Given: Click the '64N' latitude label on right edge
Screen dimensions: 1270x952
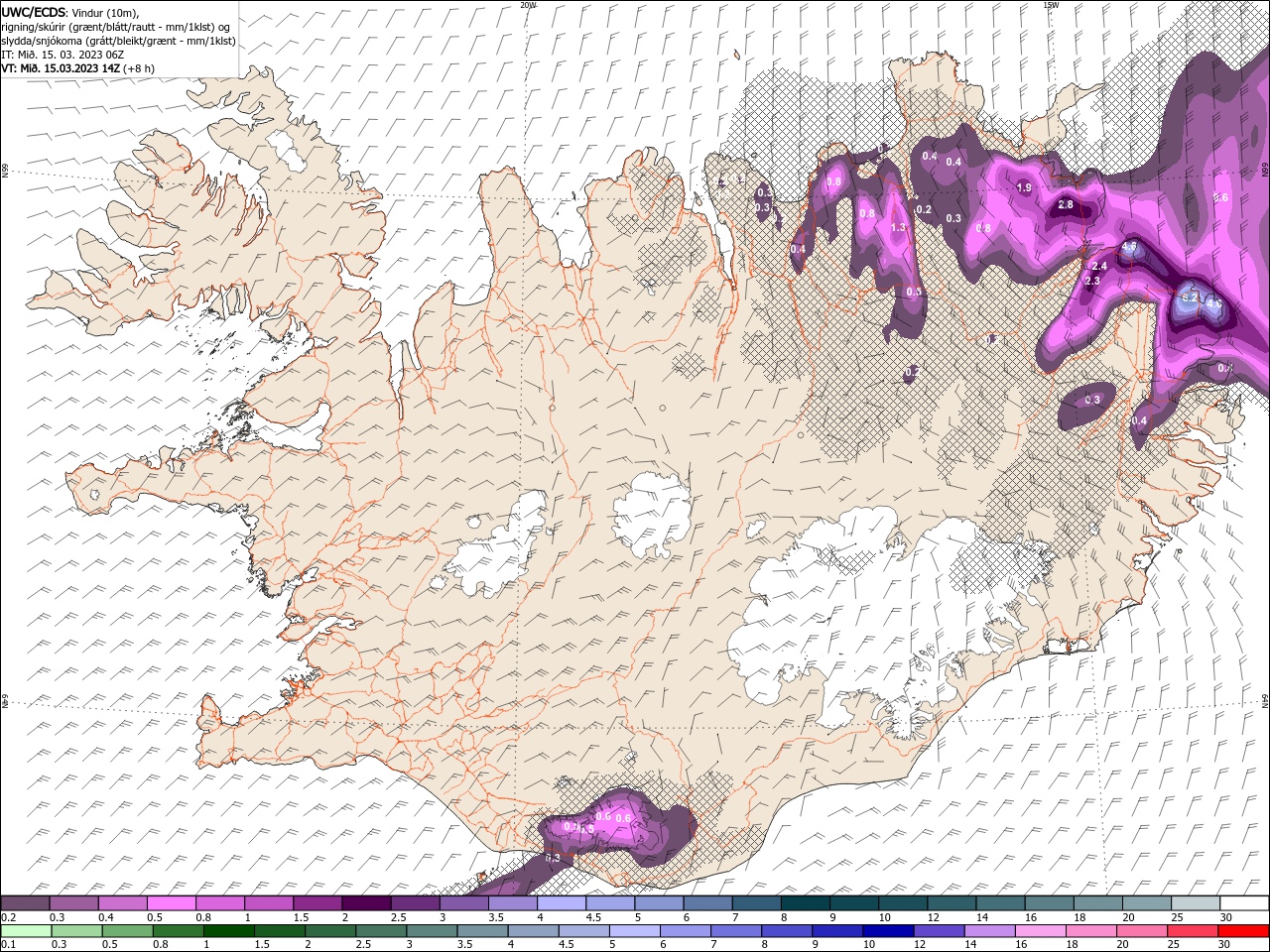Looking at the screenshot, I should (x=1265, y=701).
